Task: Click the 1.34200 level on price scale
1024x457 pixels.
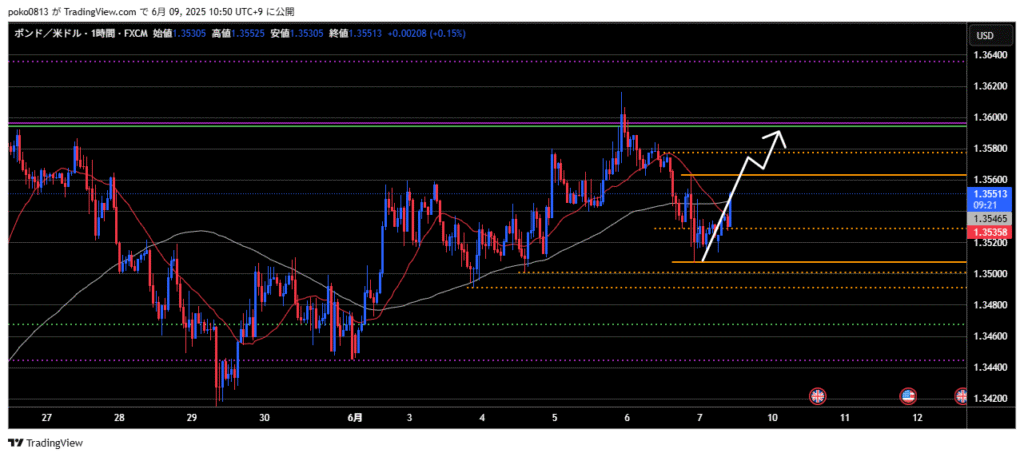Action: 989,399
